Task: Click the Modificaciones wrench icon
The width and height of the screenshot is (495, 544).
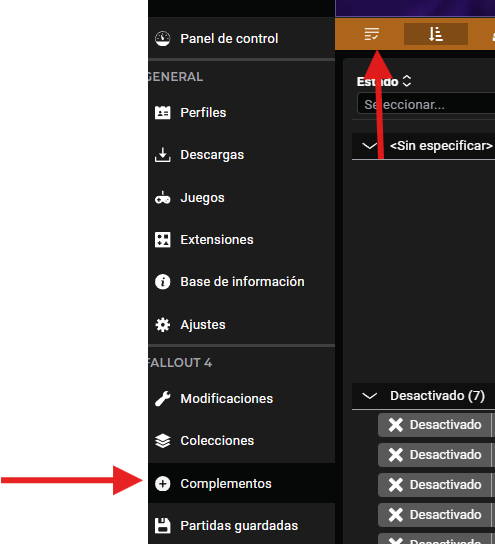Action: tap(162, 399)
